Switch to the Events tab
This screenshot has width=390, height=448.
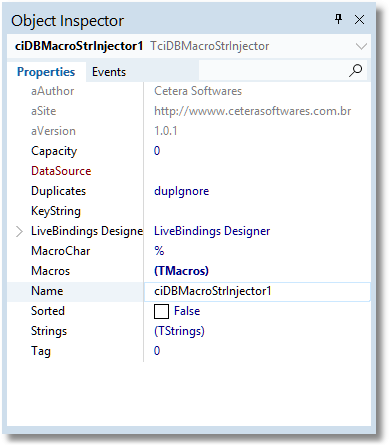(x=109, y=72)
